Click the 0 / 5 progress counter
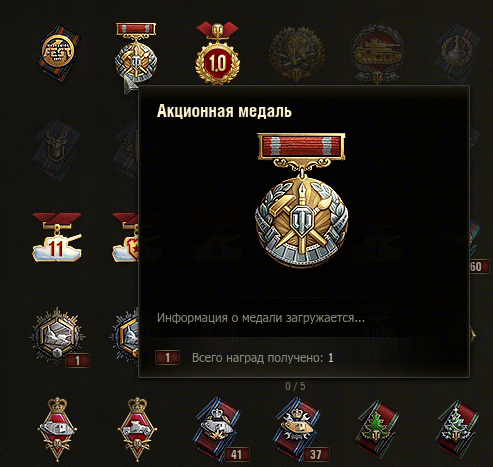 click(x=295, y=386)
